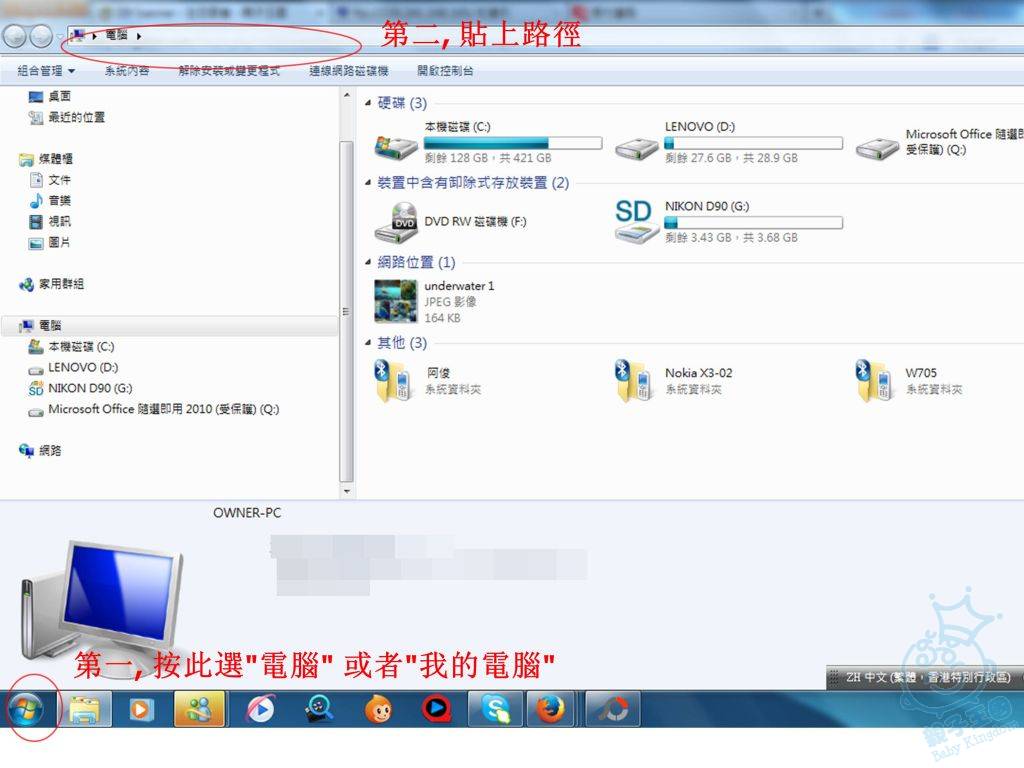Image resolution: width=1024 pixels, height=768 pixels.
Task: Open the 組合管理 dropdown menu
Action: point(46,71)
